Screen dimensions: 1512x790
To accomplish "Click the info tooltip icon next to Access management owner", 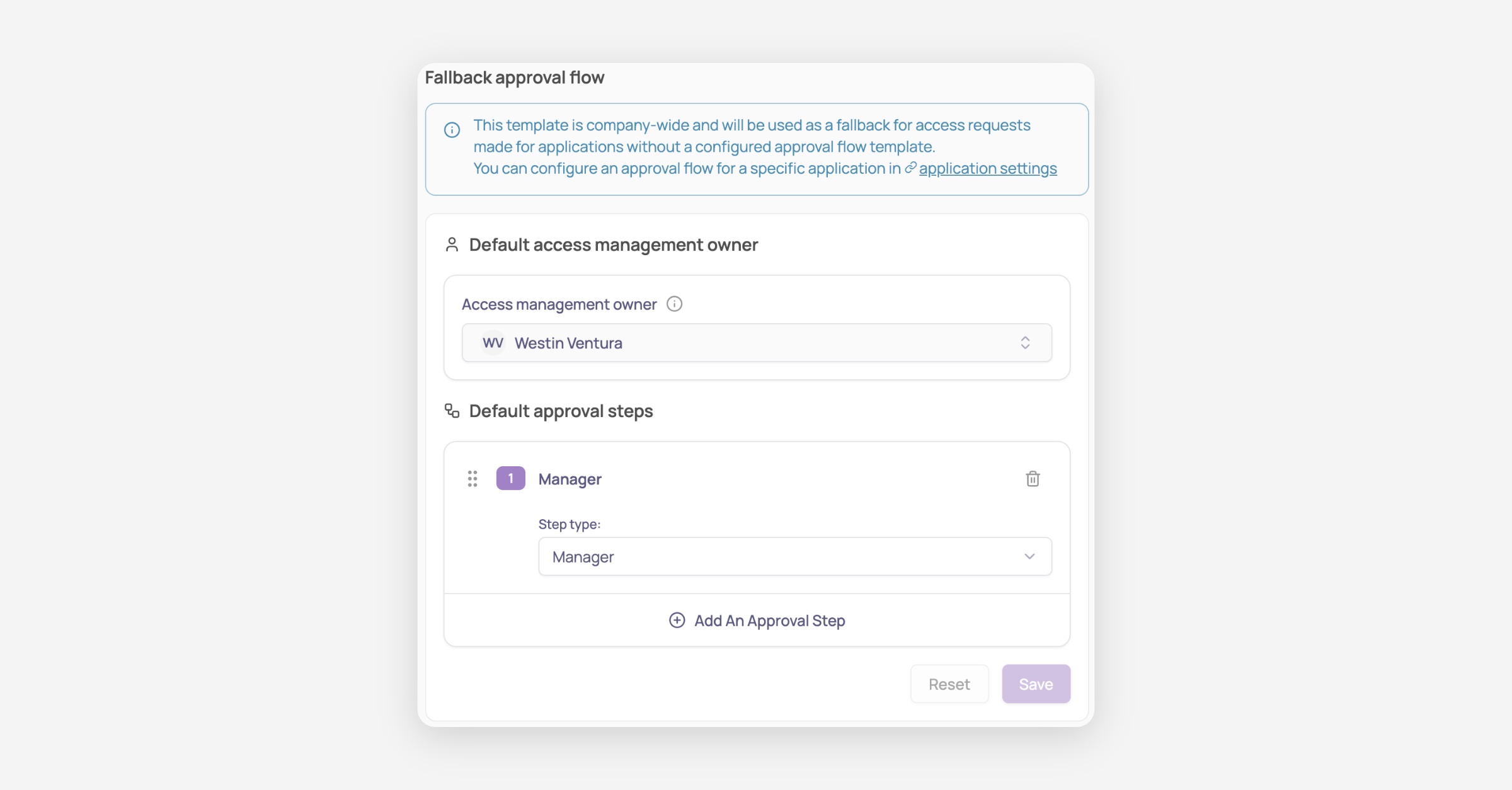I will (674, 304).
